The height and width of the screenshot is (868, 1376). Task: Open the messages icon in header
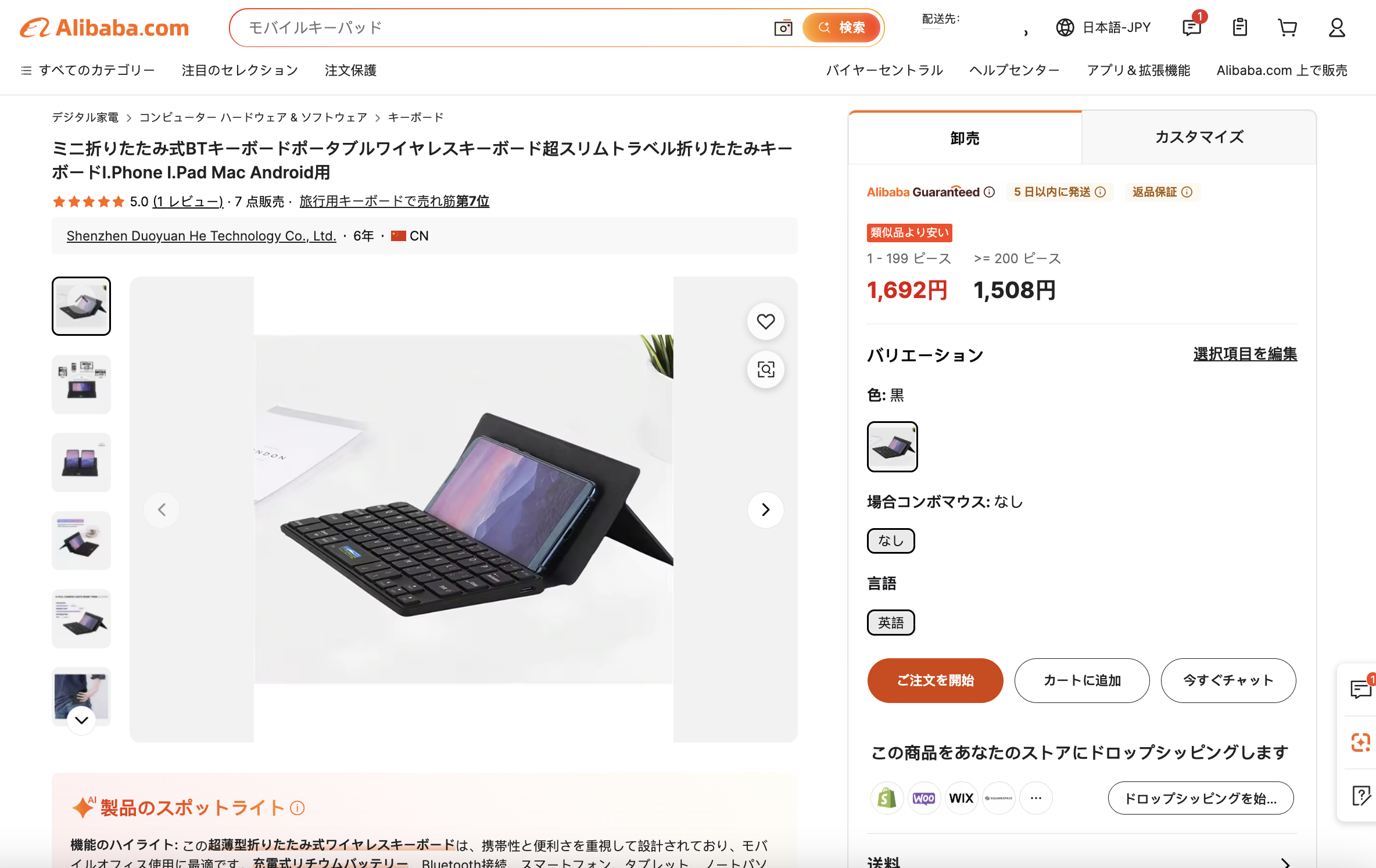[1191, 27]
